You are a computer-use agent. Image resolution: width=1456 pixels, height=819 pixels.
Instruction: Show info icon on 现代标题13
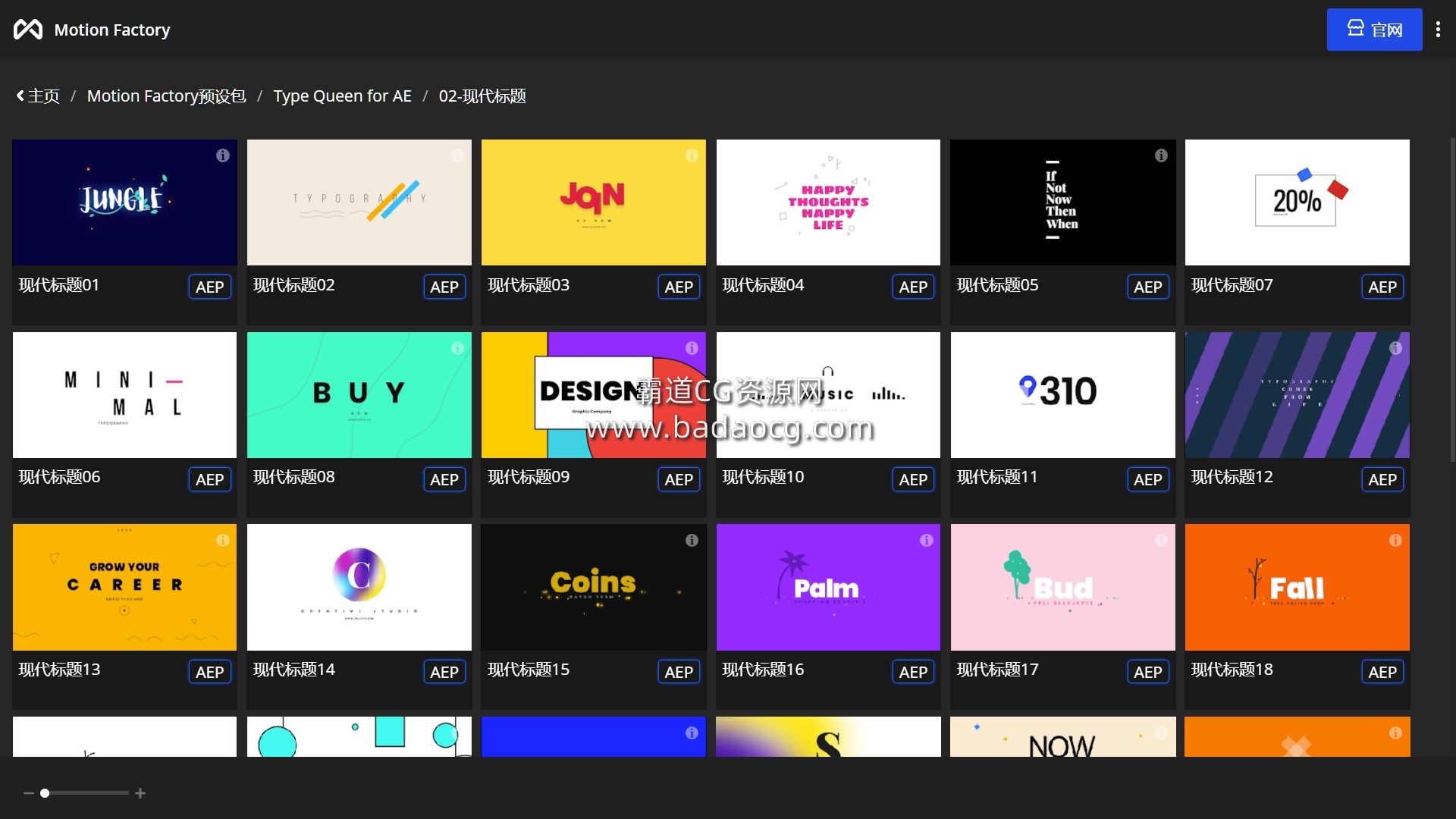tap(223, 541)
